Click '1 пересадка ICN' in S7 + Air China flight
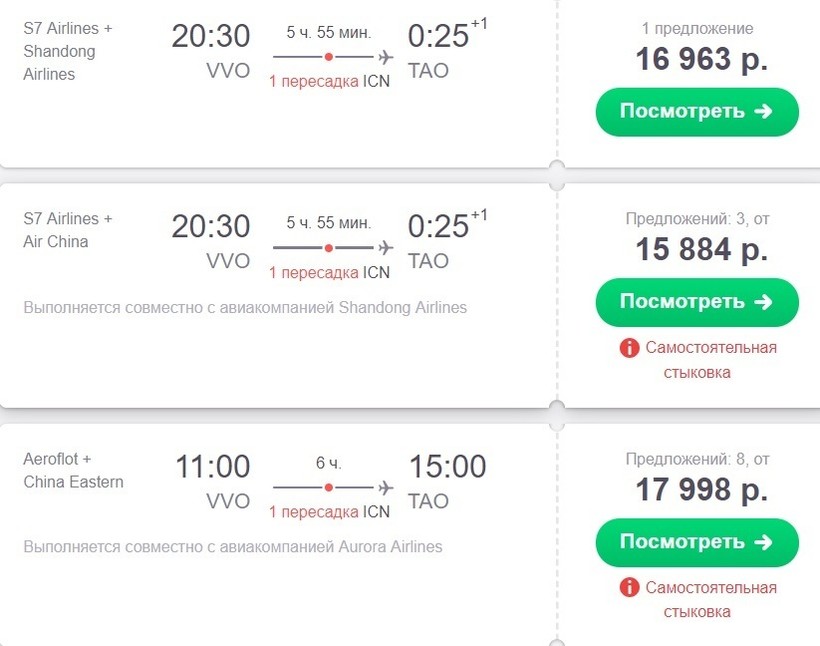The image size is (820, 646). click(x=329, y=272)
